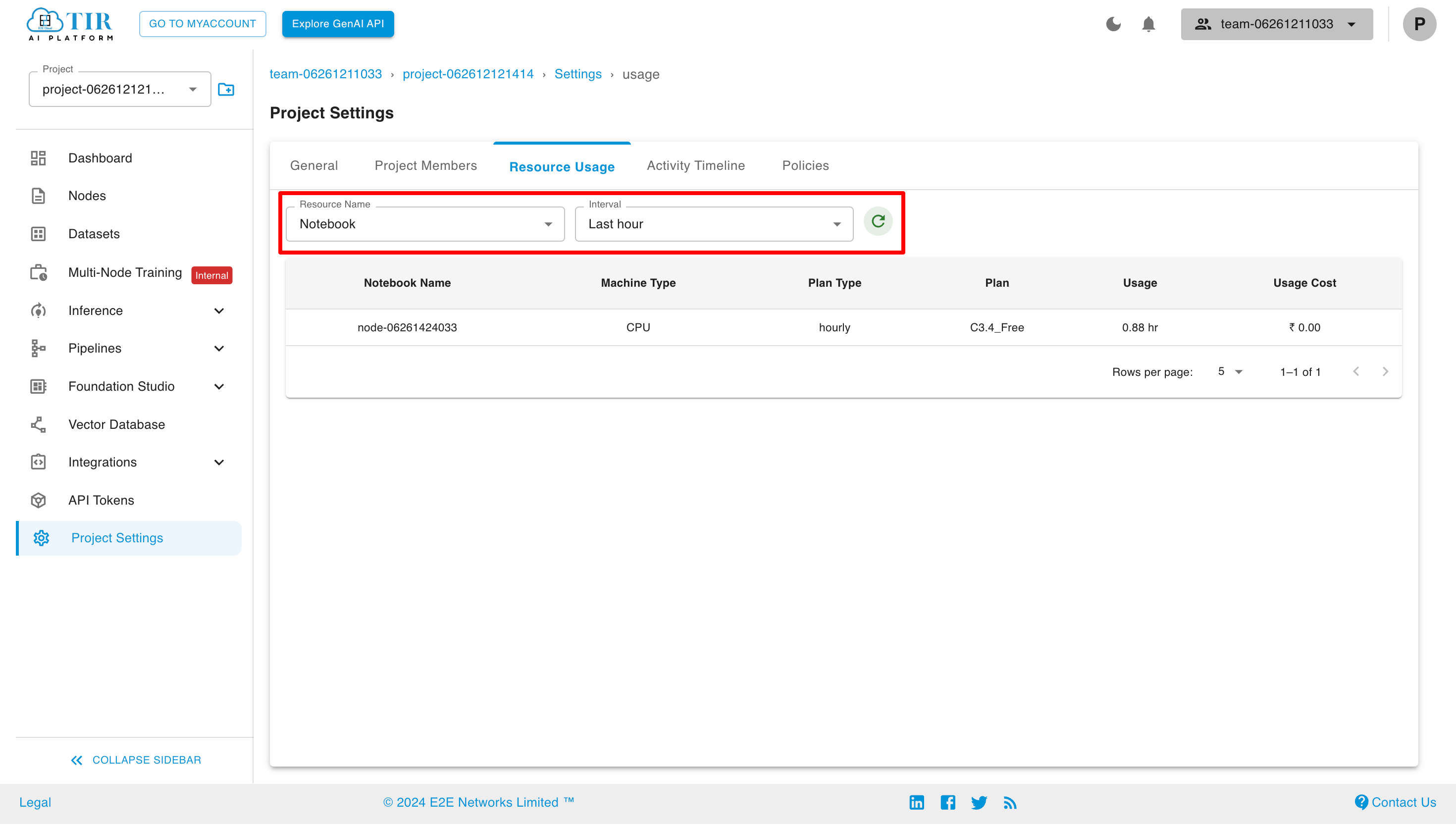Switch to the Activity Timeline tab
Viewport: 1456px width, 825px height.
tap(696, 165)
